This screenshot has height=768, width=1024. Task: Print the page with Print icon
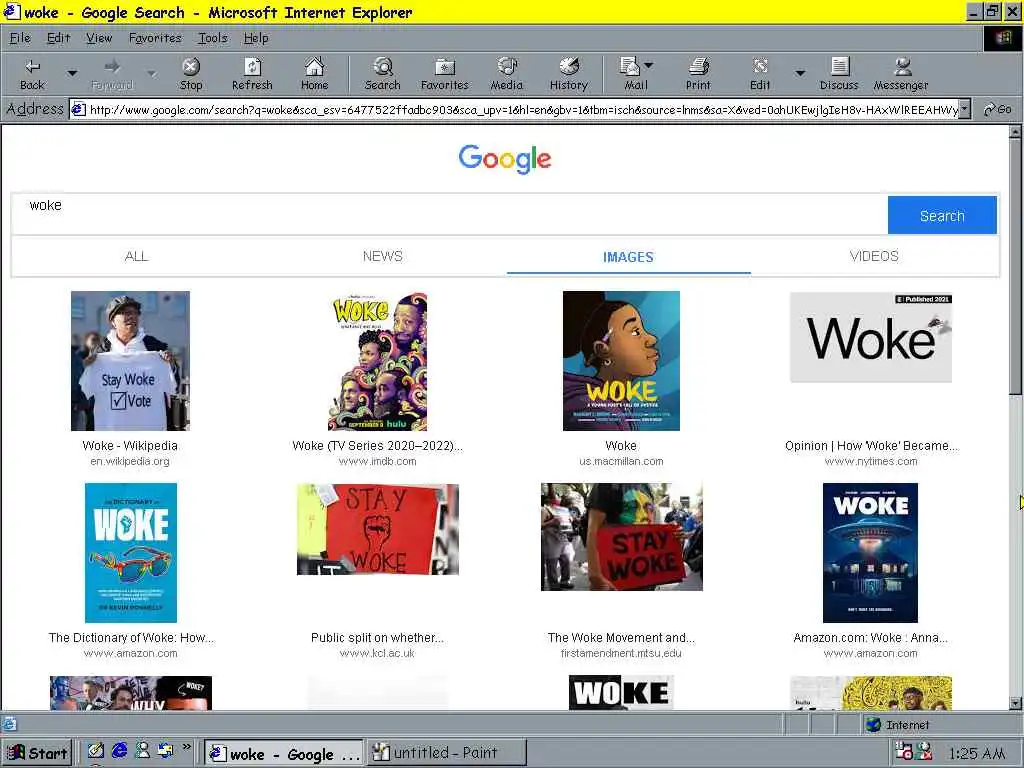(698, 74)
